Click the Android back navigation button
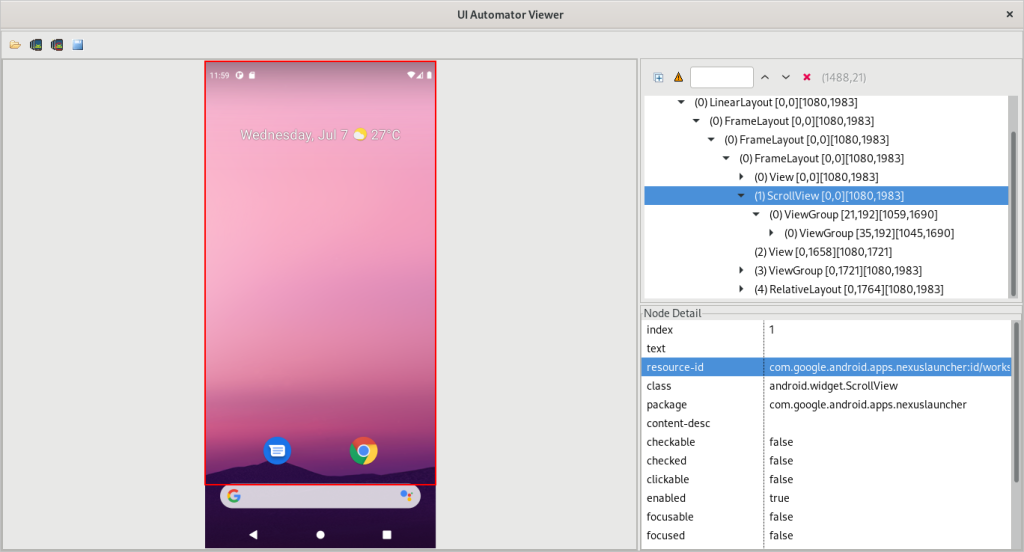 253,534
